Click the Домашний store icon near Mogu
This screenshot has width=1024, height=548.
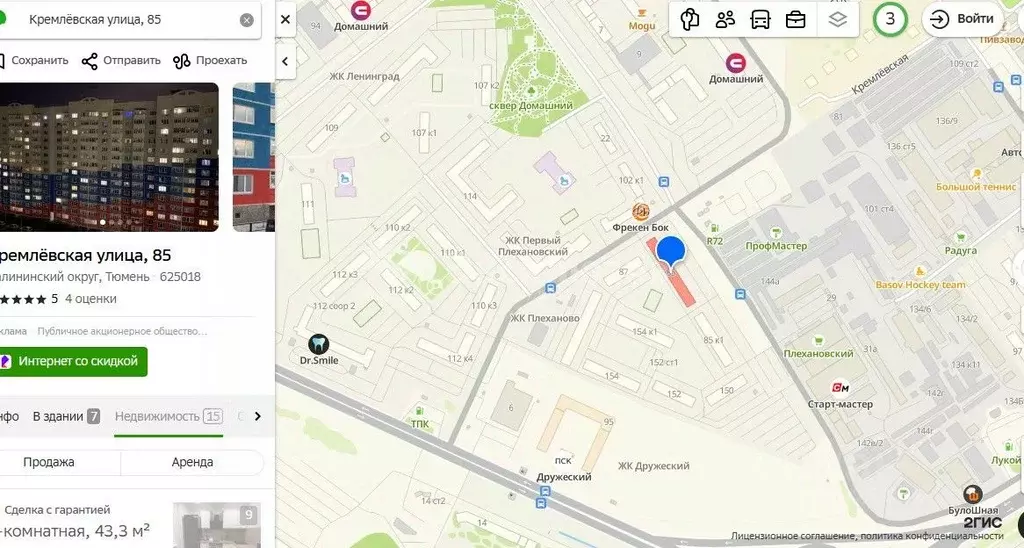(x=736, y=63)
